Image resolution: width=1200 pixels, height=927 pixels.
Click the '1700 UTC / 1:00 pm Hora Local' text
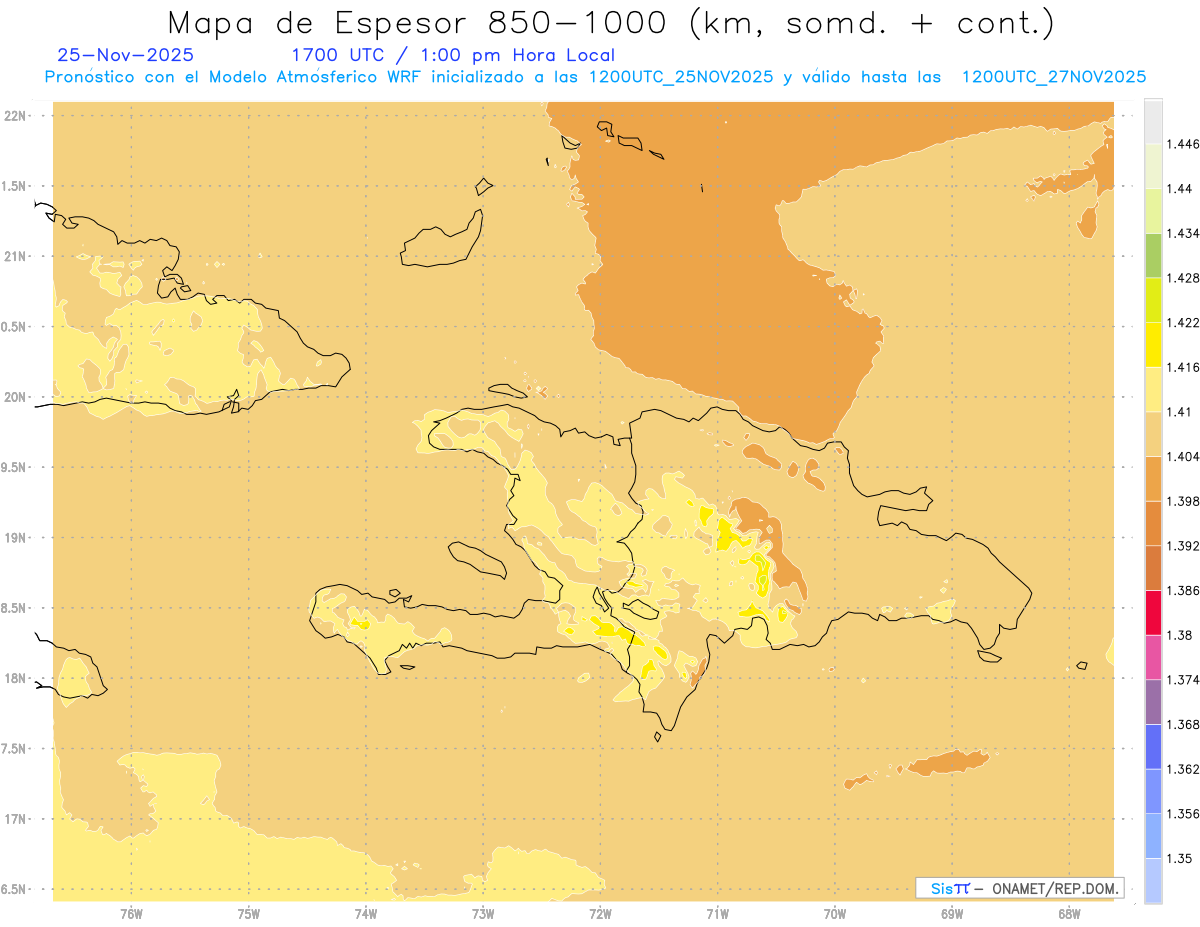click(453, 55)
